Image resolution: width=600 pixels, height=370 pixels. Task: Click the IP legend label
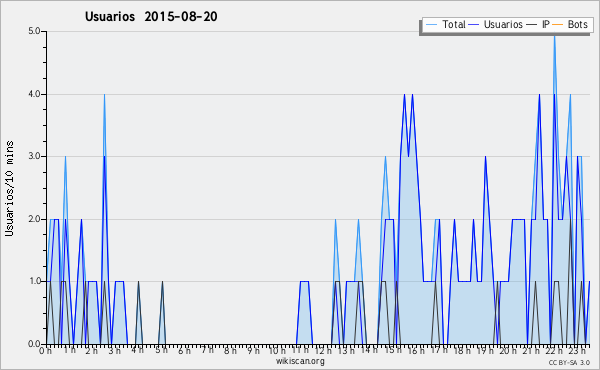[546, 24]
